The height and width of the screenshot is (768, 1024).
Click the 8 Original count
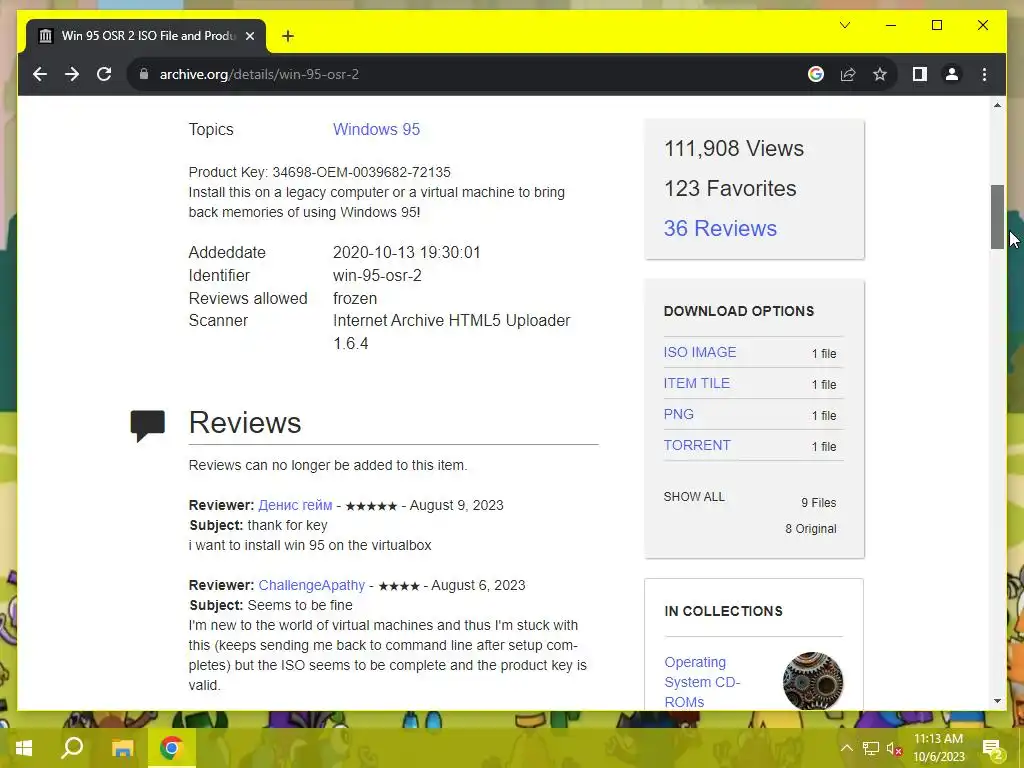[810, 529]
